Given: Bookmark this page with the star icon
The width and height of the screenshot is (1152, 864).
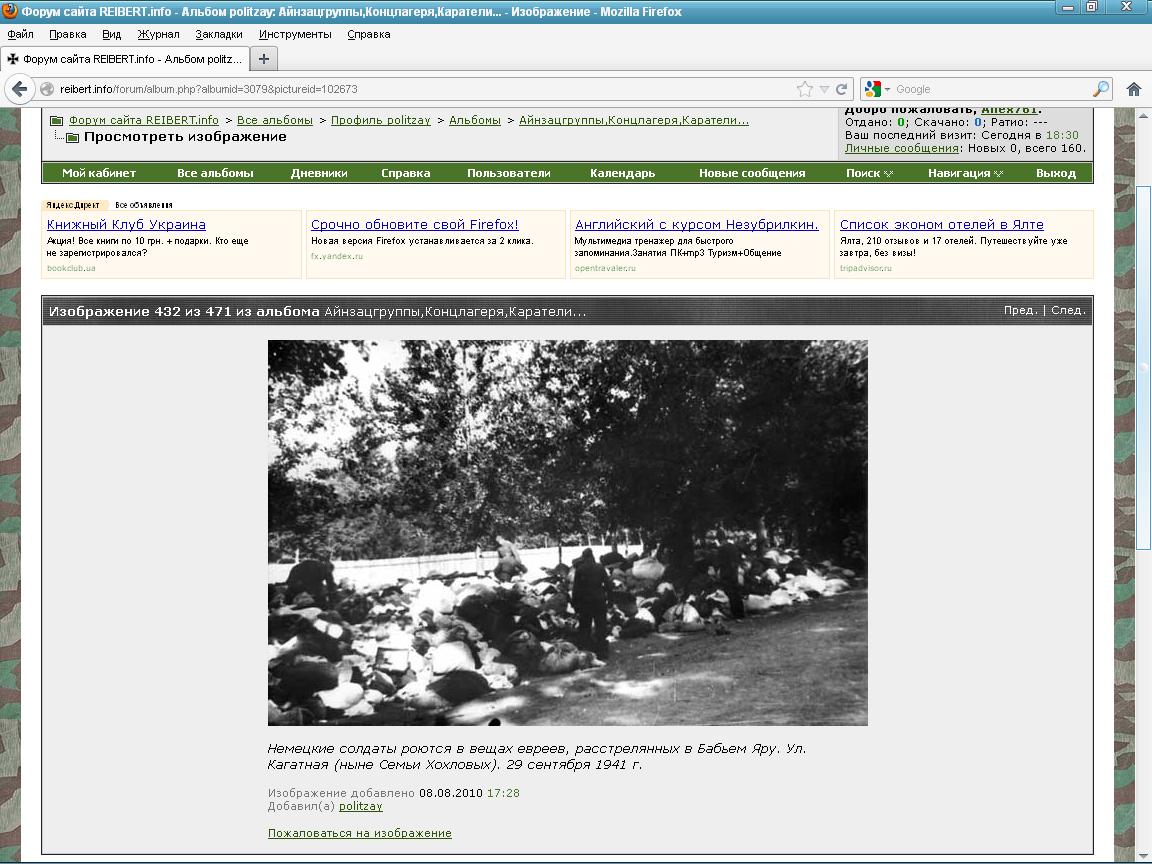Looking at the screenshot, I should (805, 89).
